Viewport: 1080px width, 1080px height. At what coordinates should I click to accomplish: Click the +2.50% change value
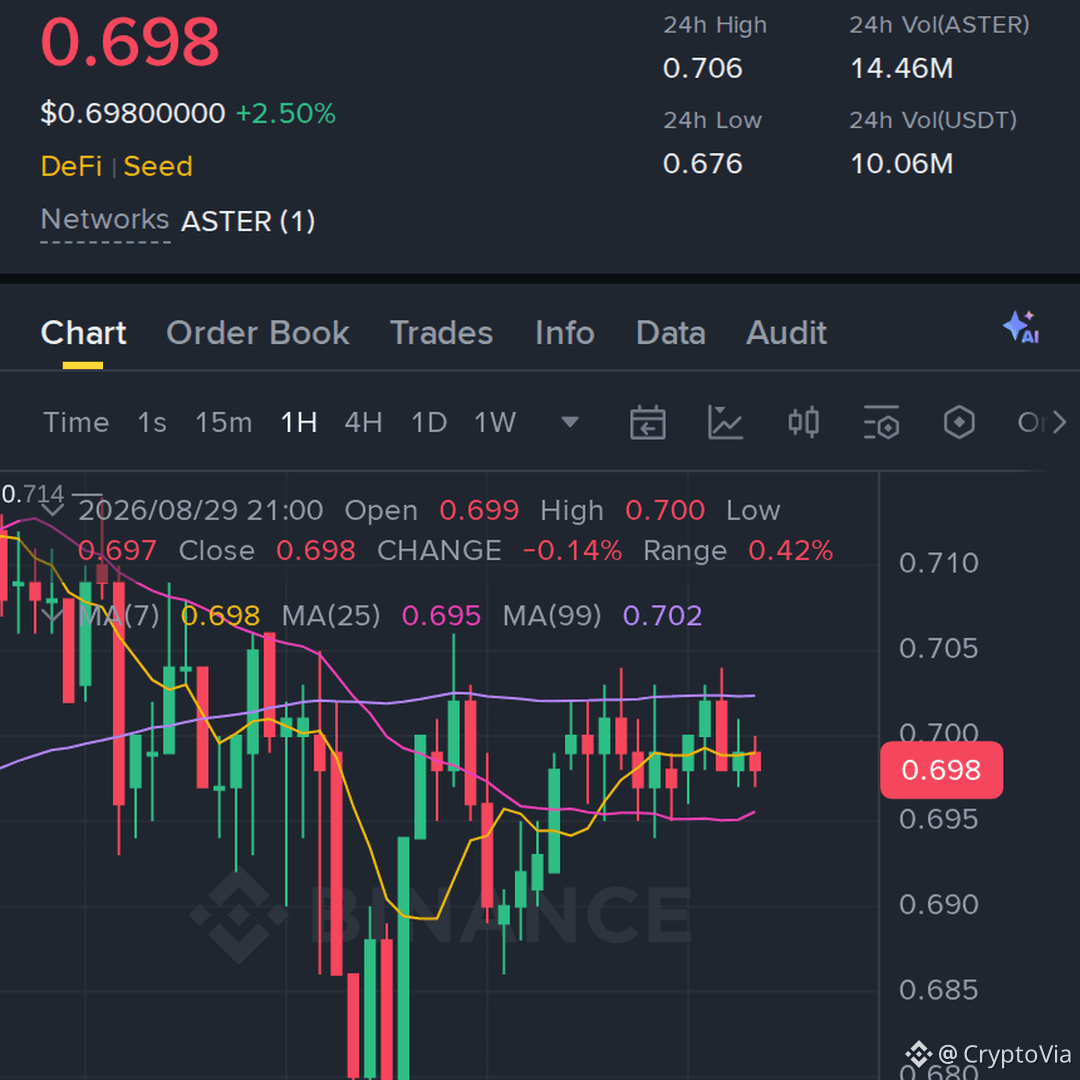286,113
